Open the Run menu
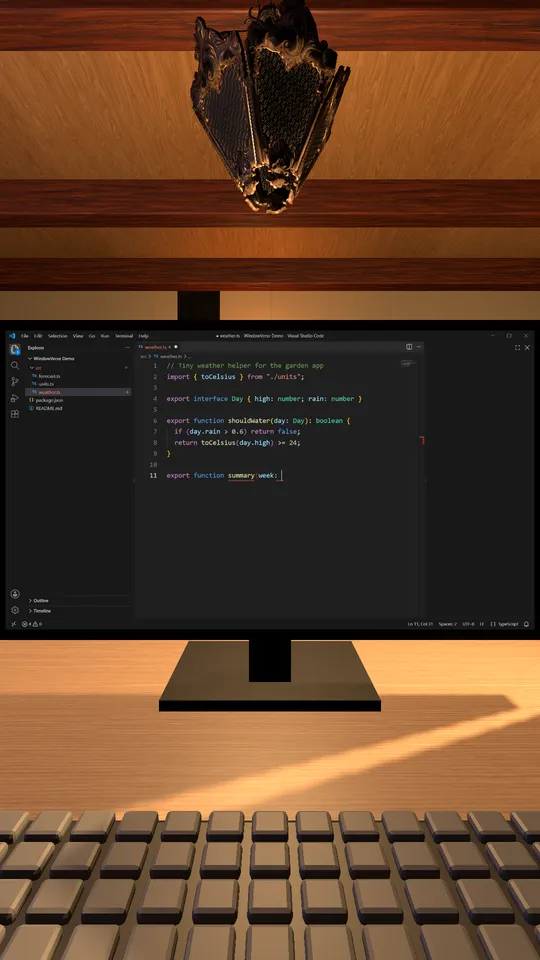Viewport: 540px width, 960px height. (x=105, y=336)
